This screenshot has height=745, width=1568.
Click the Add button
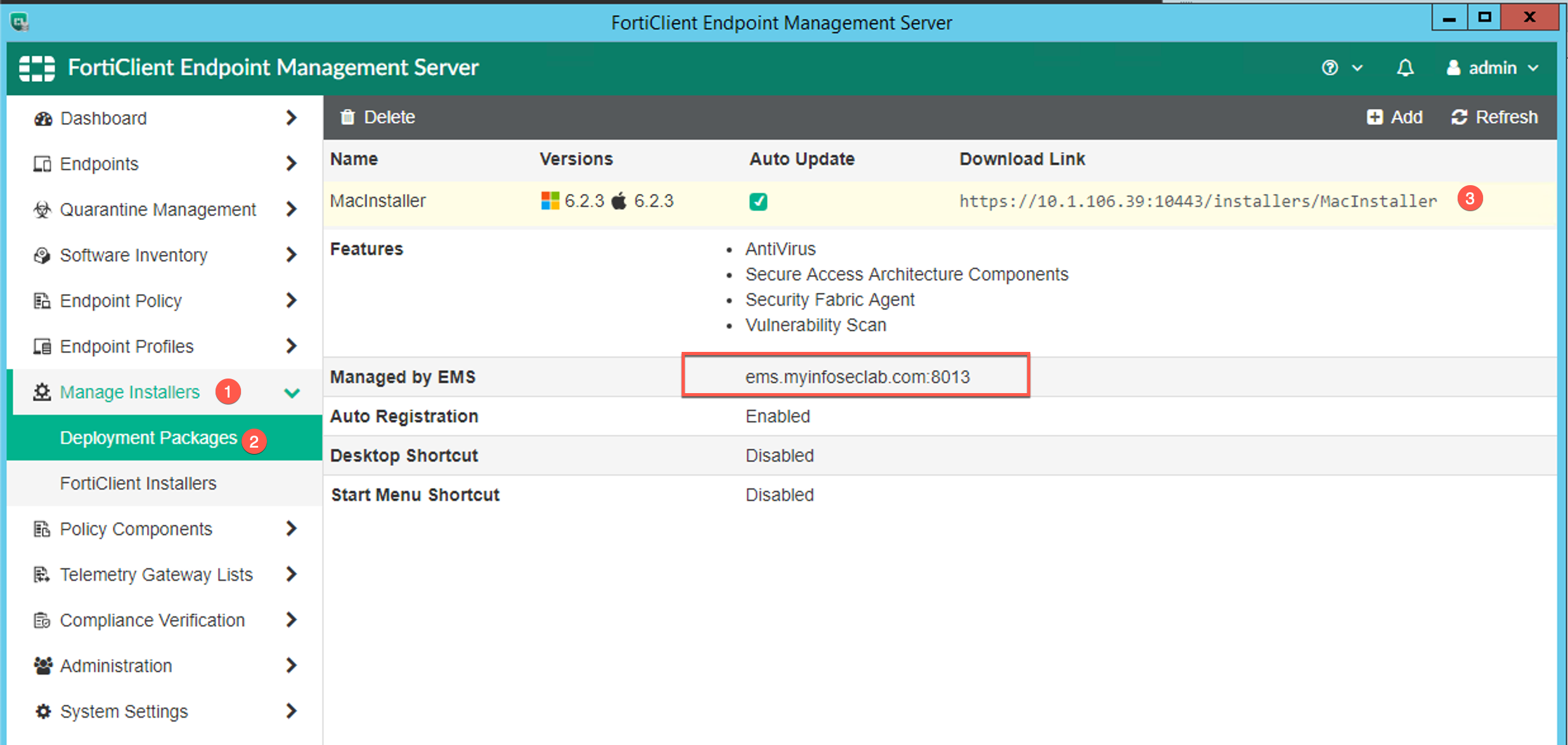tap(1395, 117)
